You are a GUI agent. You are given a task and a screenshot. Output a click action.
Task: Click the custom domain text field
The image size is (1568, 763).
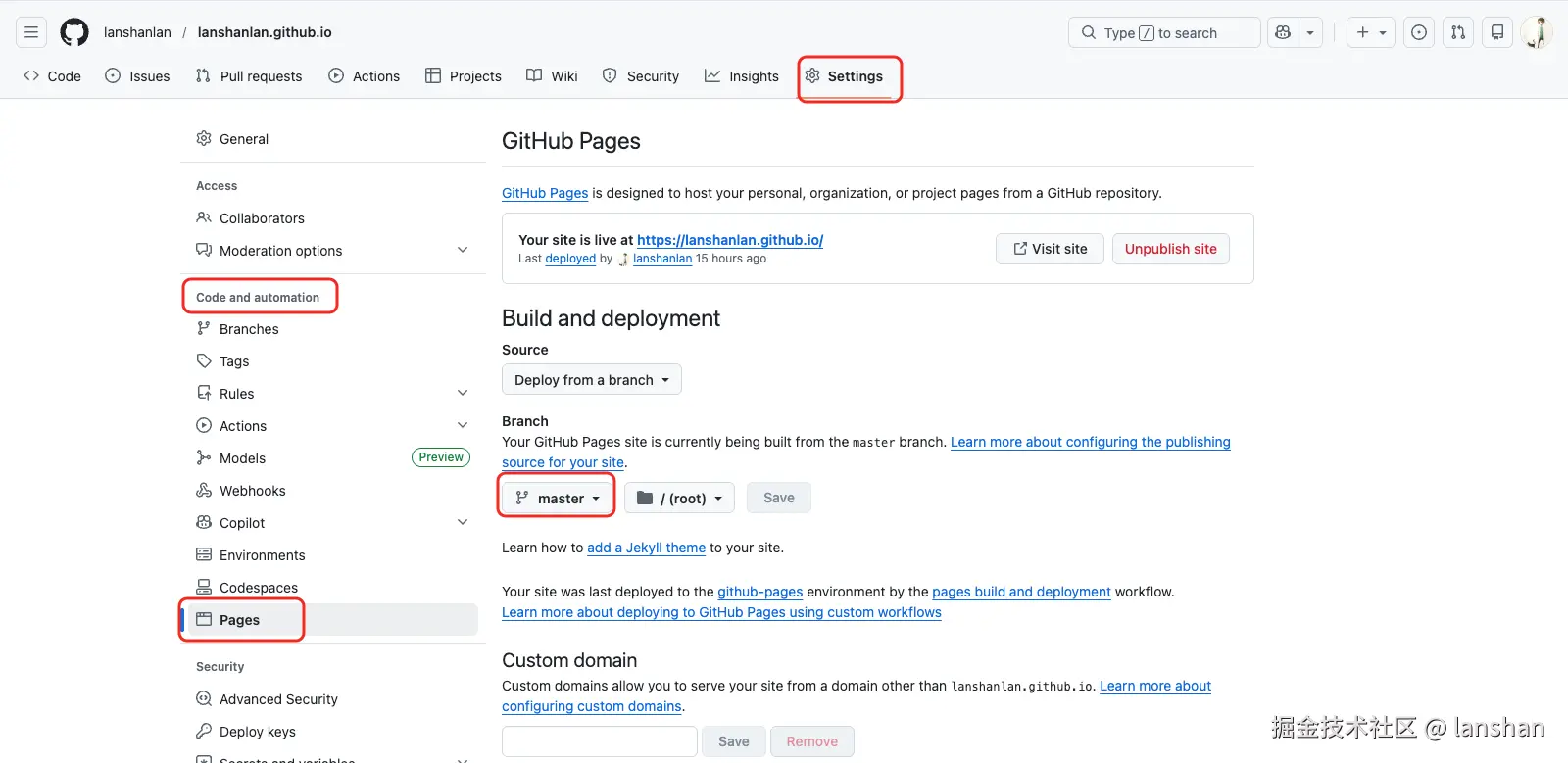pos(599,741)
